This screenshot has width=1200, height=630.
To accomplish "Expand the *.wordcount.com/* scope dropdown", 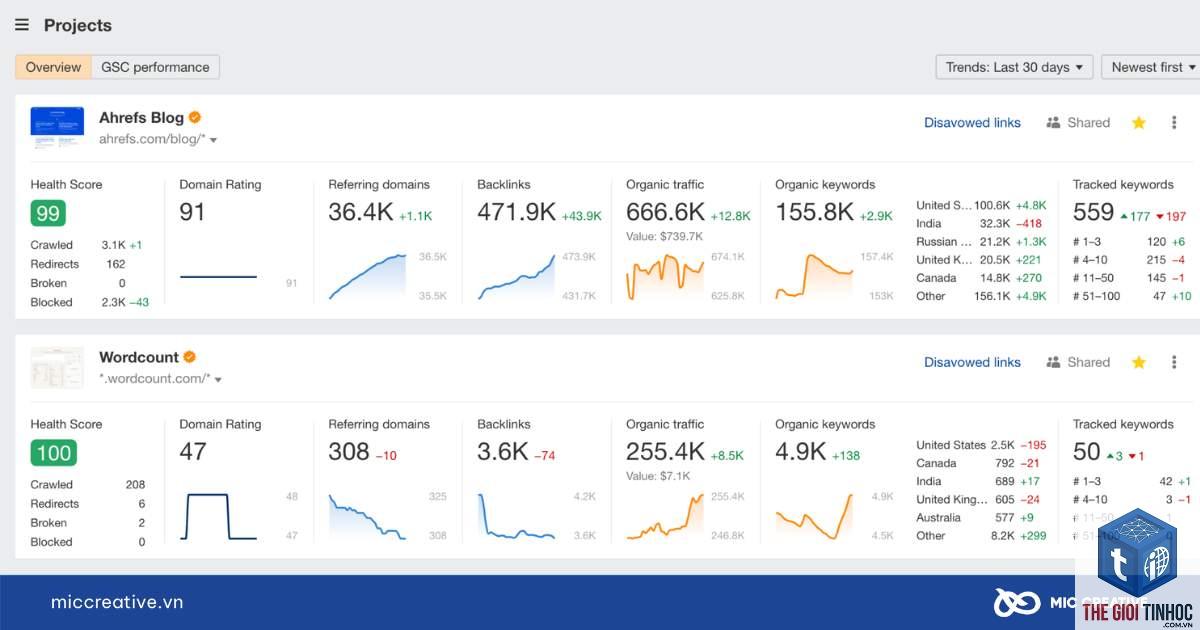I will tap(160, 379).
